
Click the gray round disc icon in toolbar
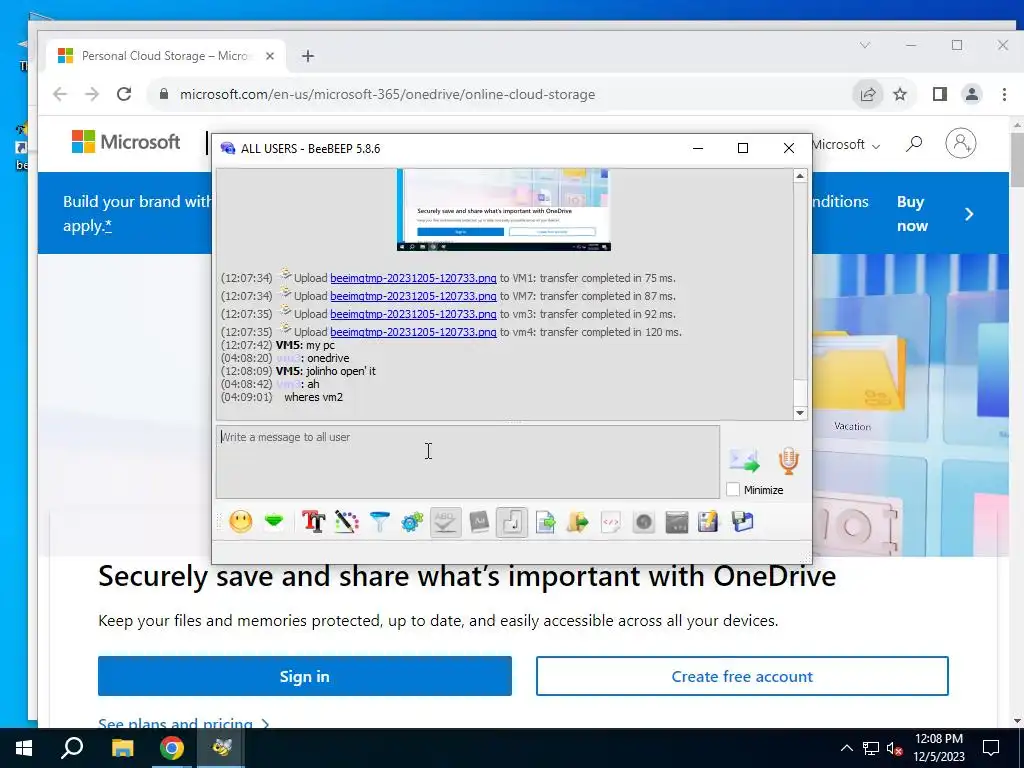(644, 522)
